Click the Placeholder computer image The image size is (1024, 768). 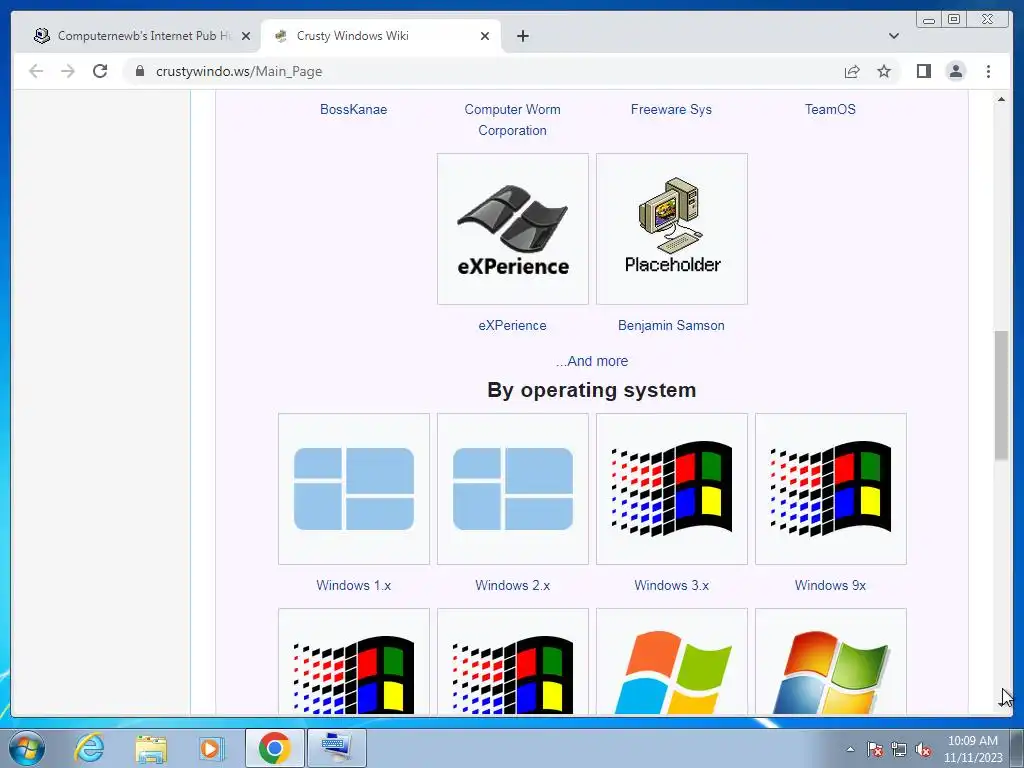click(671, 229)
